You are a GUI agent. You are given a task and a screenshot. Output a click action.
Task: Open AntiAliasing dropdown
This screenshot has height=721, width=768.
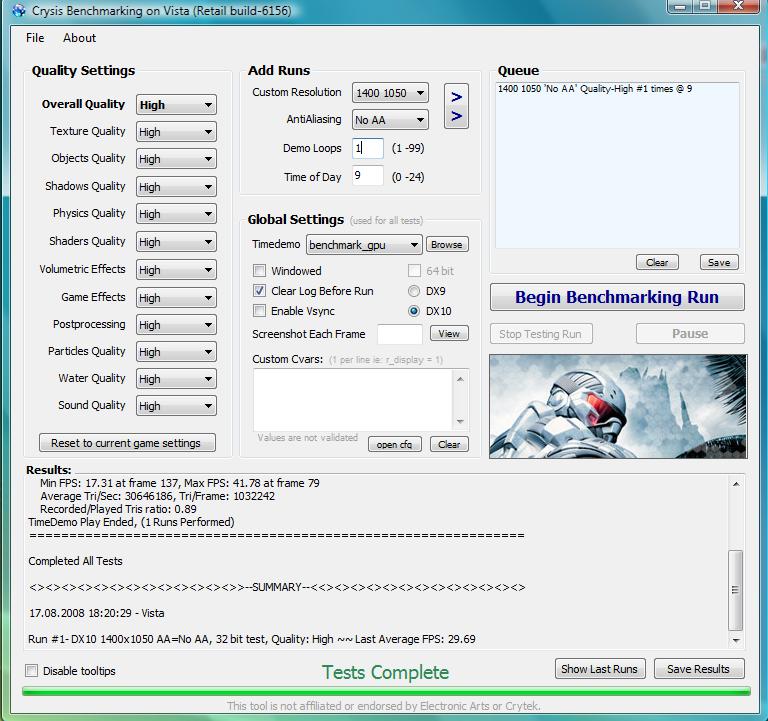point(390,120)
